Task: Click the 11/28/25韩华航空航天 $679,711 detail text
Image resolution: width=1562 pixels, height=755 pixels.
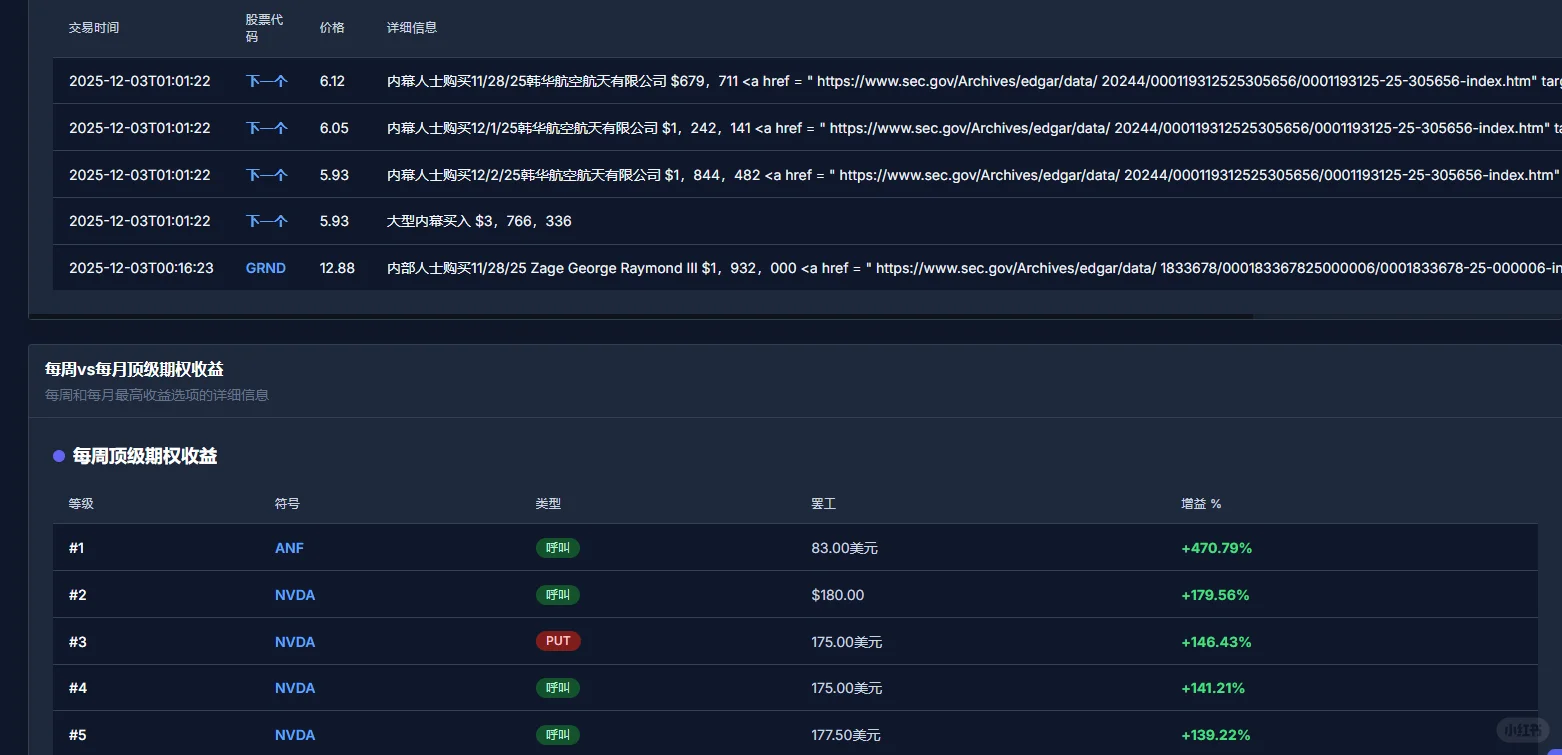Action: (974, 81)
